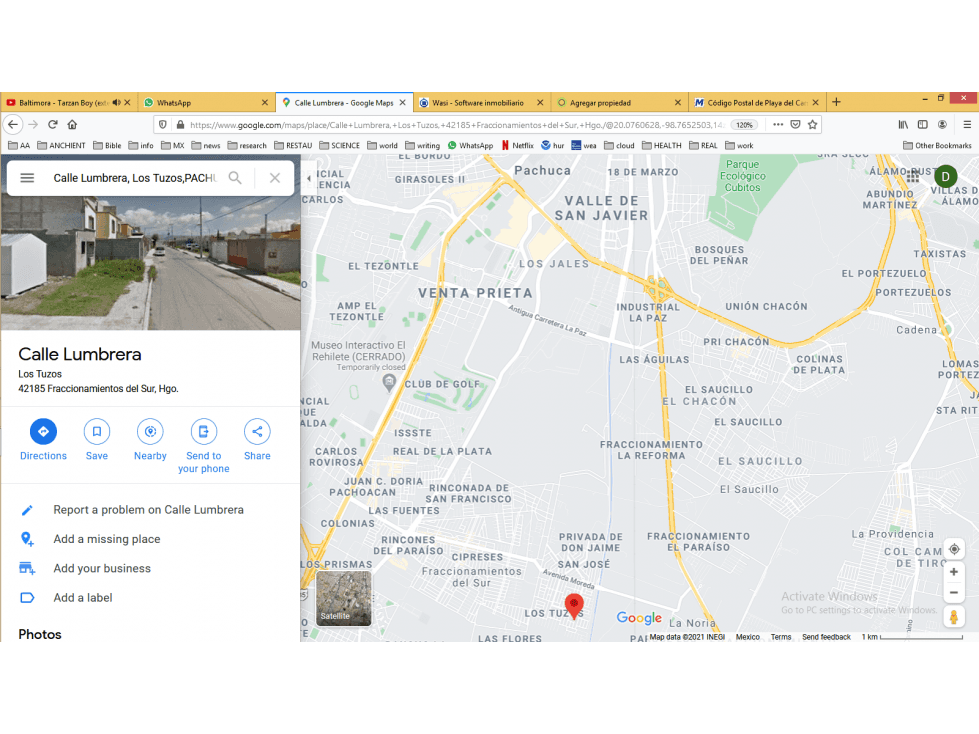This screenshot has width=979, height=734.
Task: Toggle the Firefox sidebar view
Action: click(923, 125)
